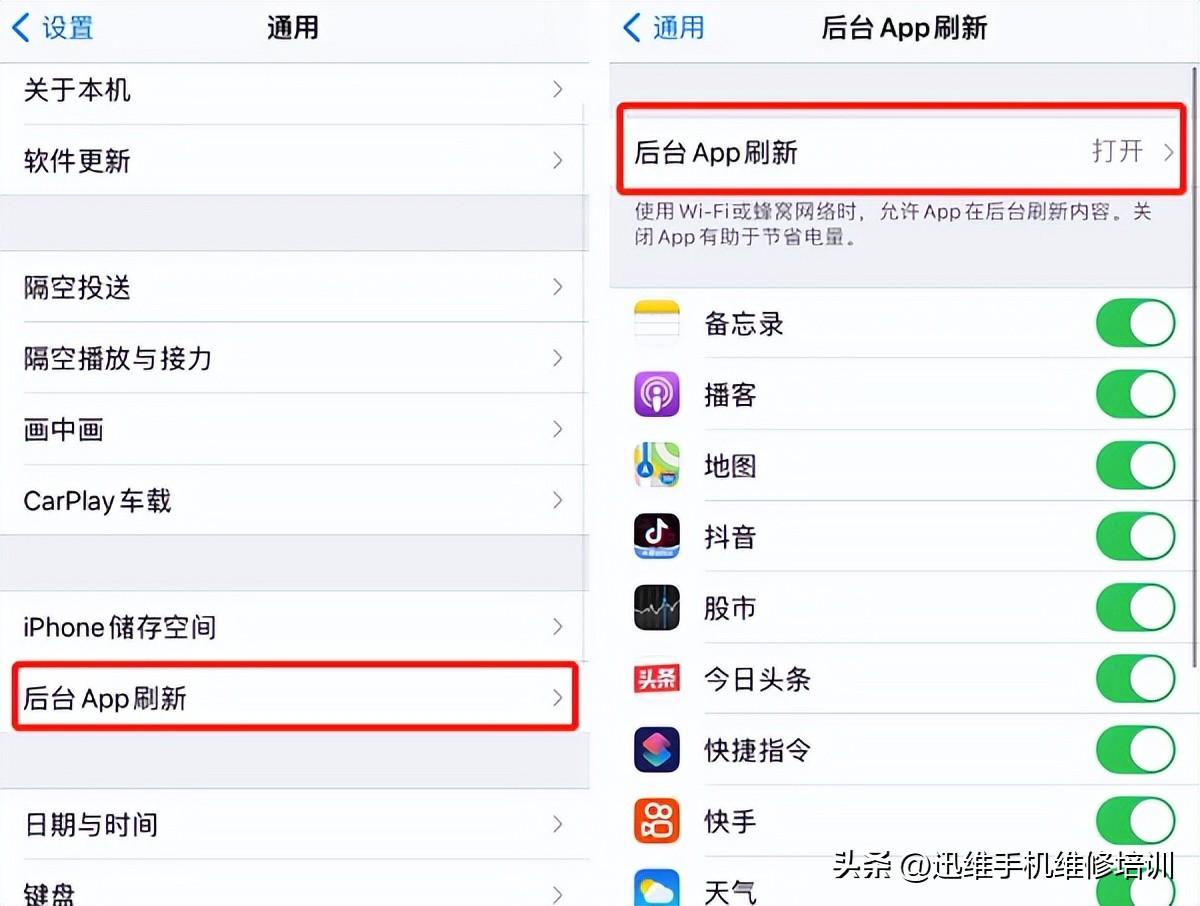Open the 后台 App 刷新 打开 setting row
The height and width of the screenshot is (906, 1200).
902,152
